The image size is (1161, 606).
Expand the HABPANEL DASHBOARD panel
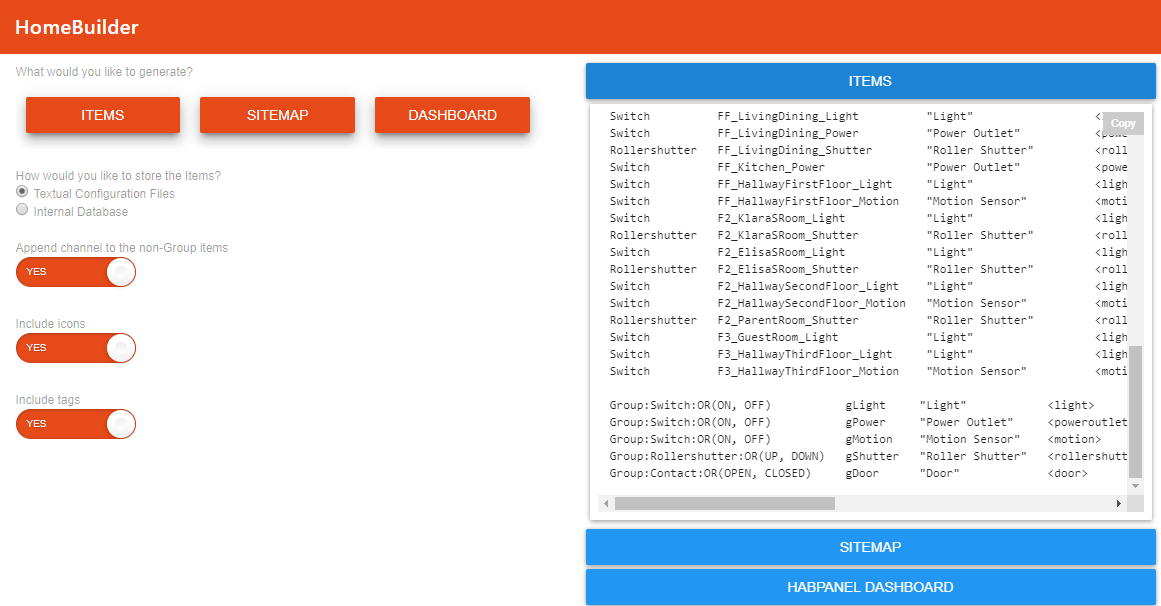point(870,587)
